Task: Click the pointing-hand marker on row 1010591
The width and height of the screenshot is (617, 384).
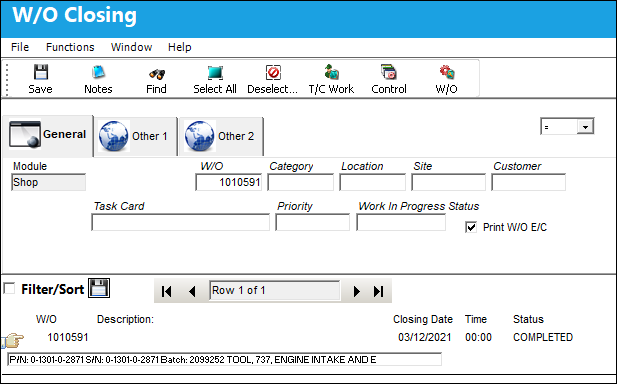Action: click(x=13, y=340)
